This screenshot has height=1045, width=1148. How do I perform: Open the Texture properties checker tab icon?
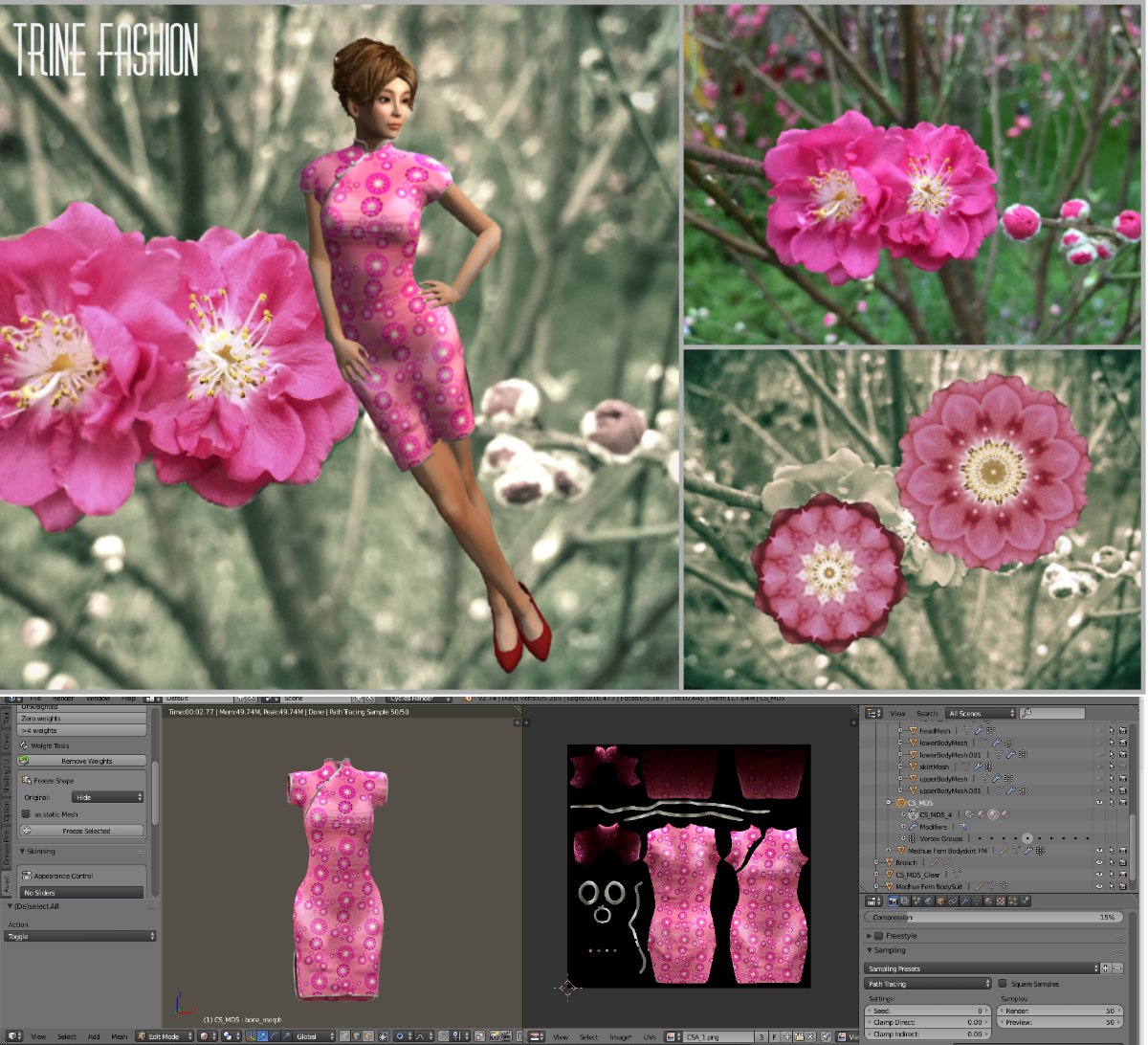(1001, 900)
